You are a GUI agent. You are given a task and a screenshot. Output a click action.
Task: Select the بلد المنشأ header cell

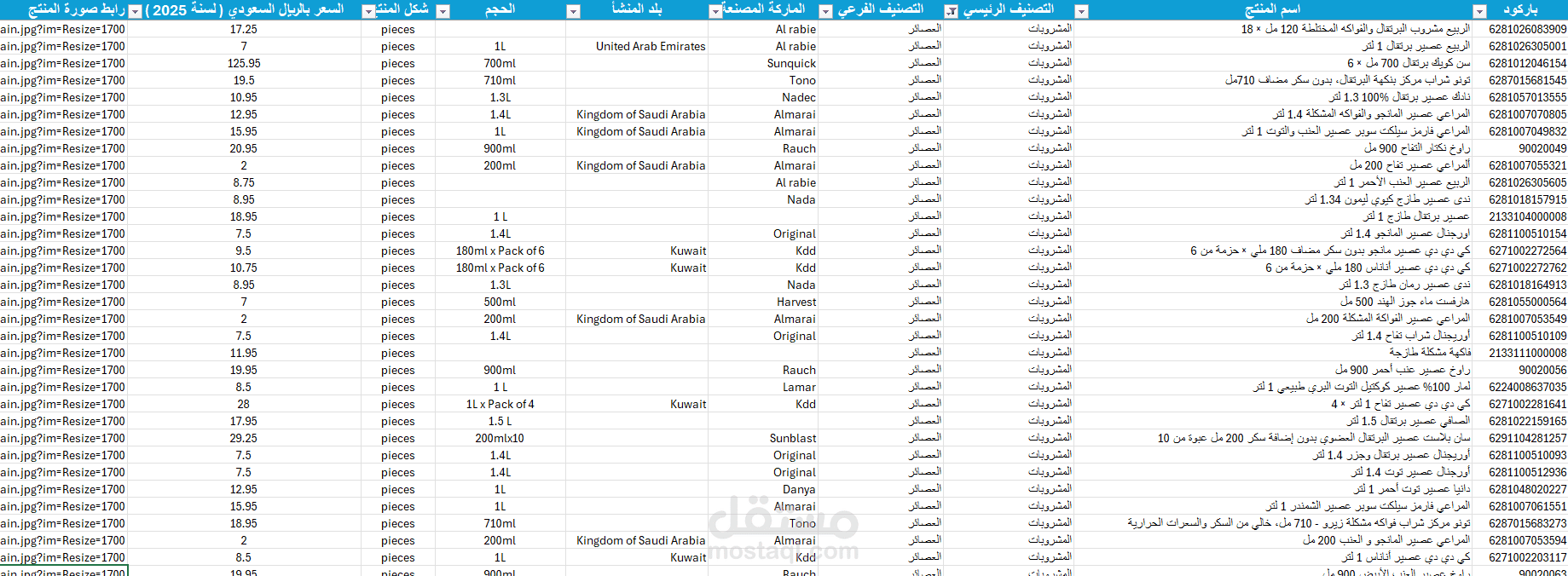point(637,10)
